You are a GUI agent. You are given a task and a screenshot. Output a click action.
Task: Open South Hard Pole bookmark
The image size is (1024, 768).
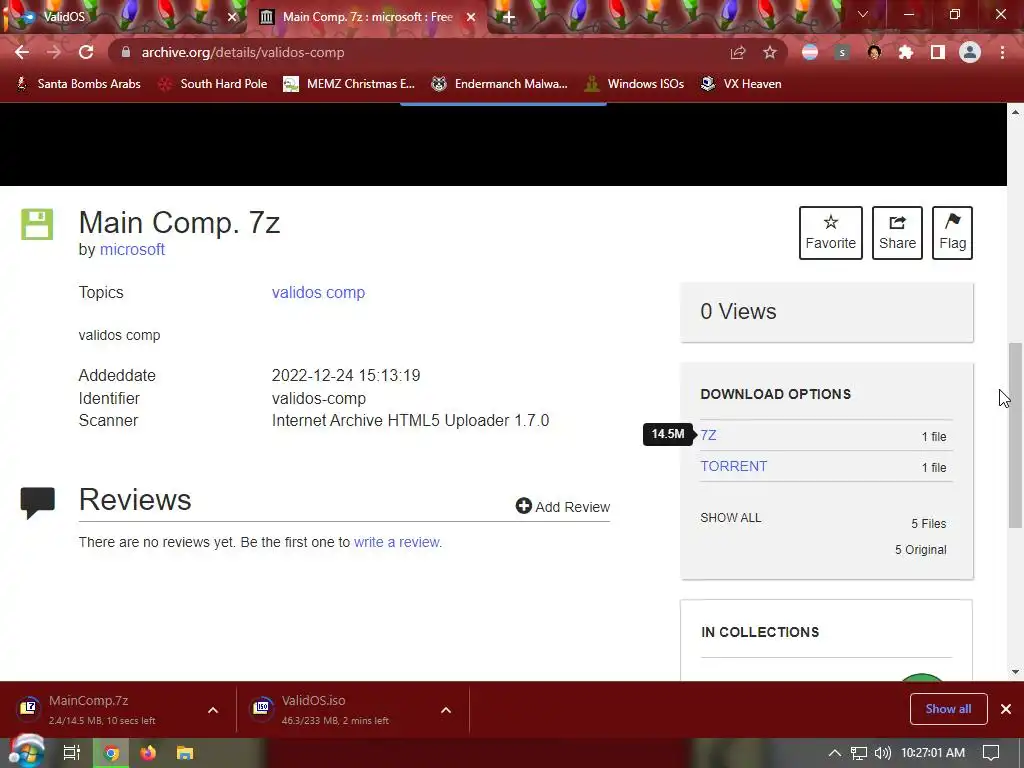[213, 84]
